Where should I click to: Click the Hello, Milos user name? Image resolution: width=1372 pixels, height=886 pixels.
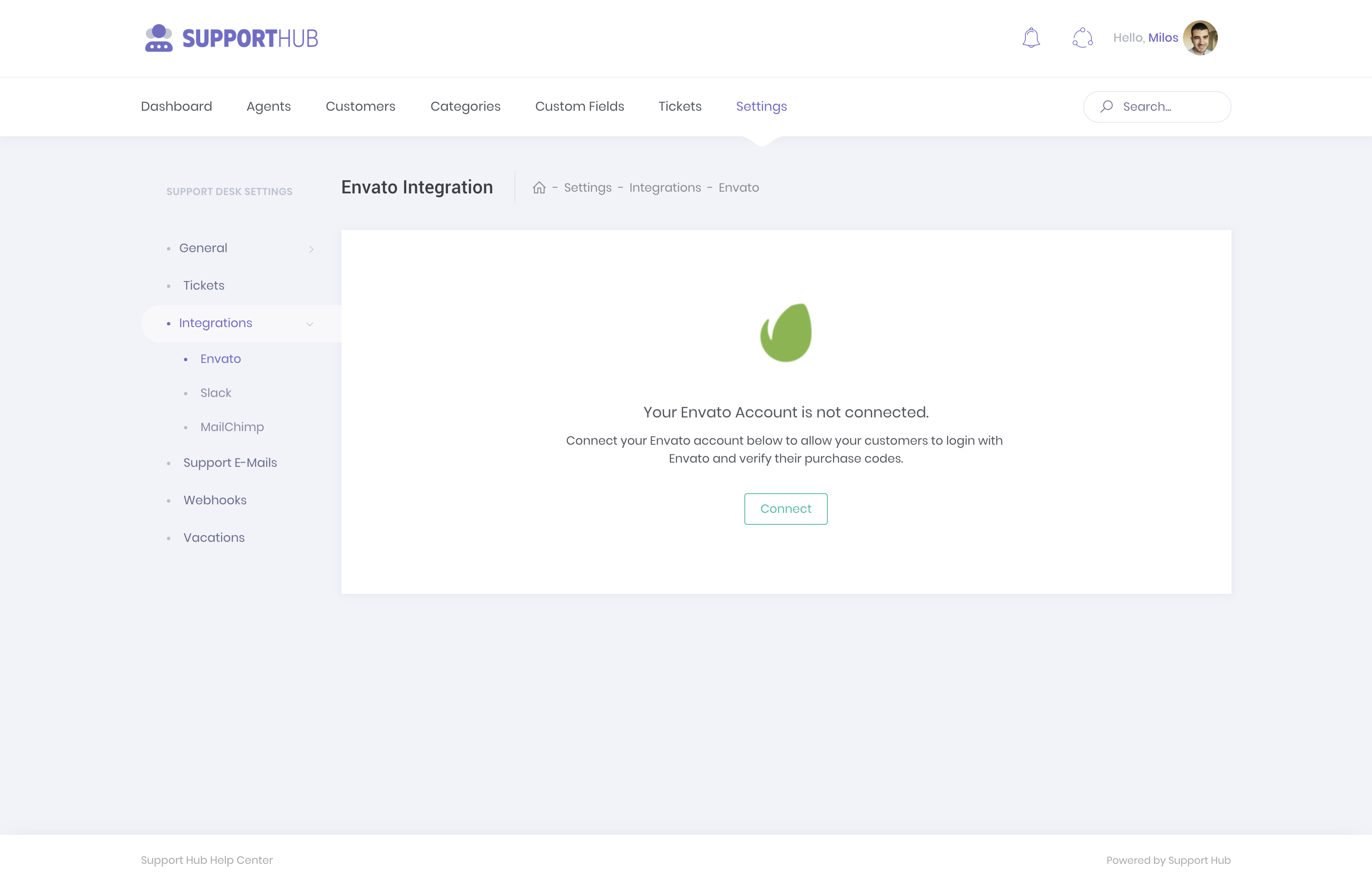tap(1145, 38)
